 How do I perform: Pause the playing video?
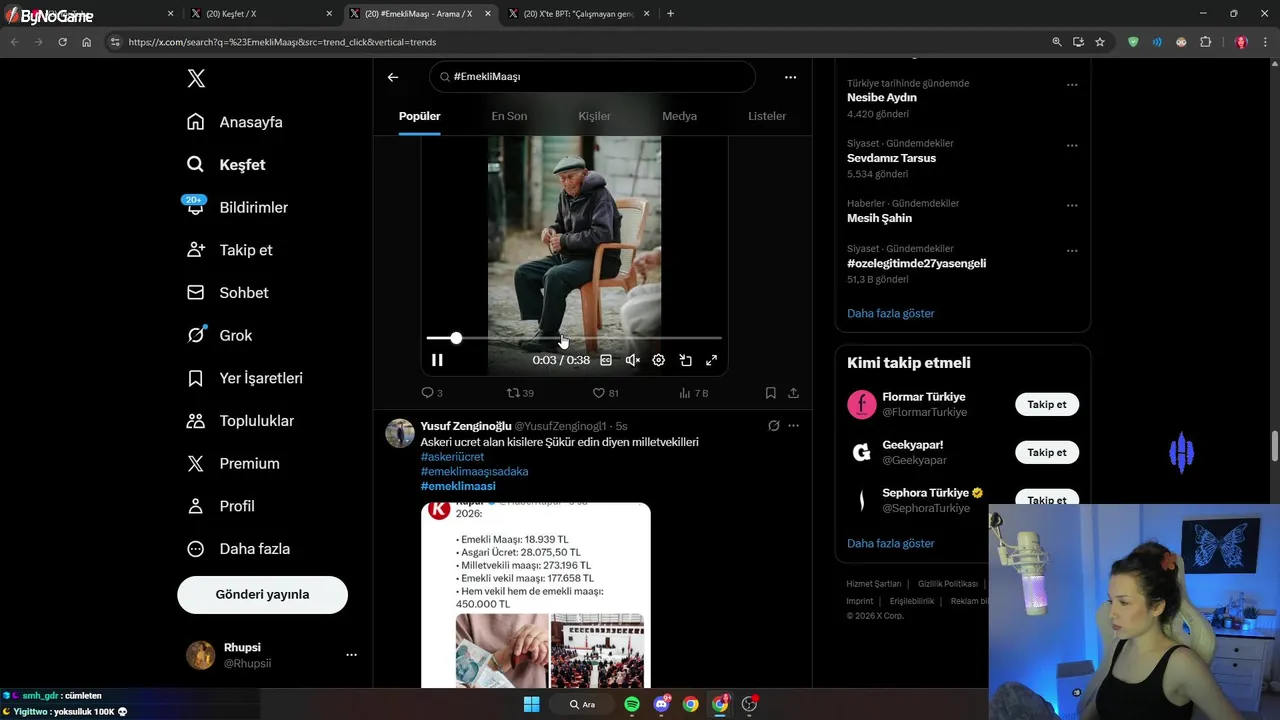point(437,360)
